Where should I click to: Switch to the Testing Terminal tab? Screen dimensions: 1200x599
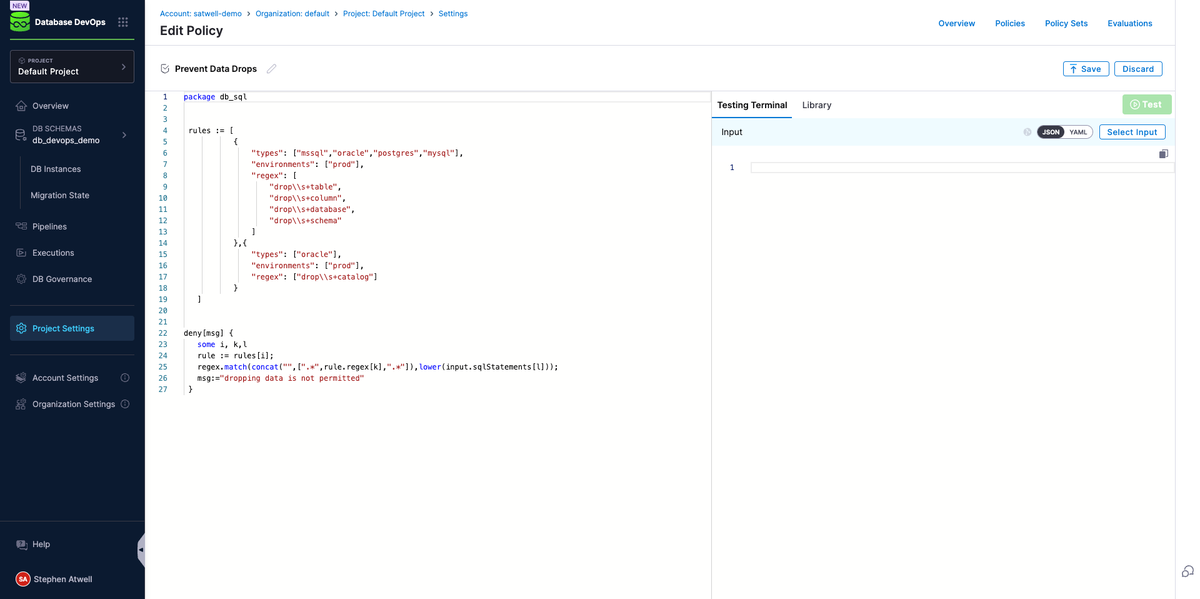pyautogui.click(x=752, y=105)
